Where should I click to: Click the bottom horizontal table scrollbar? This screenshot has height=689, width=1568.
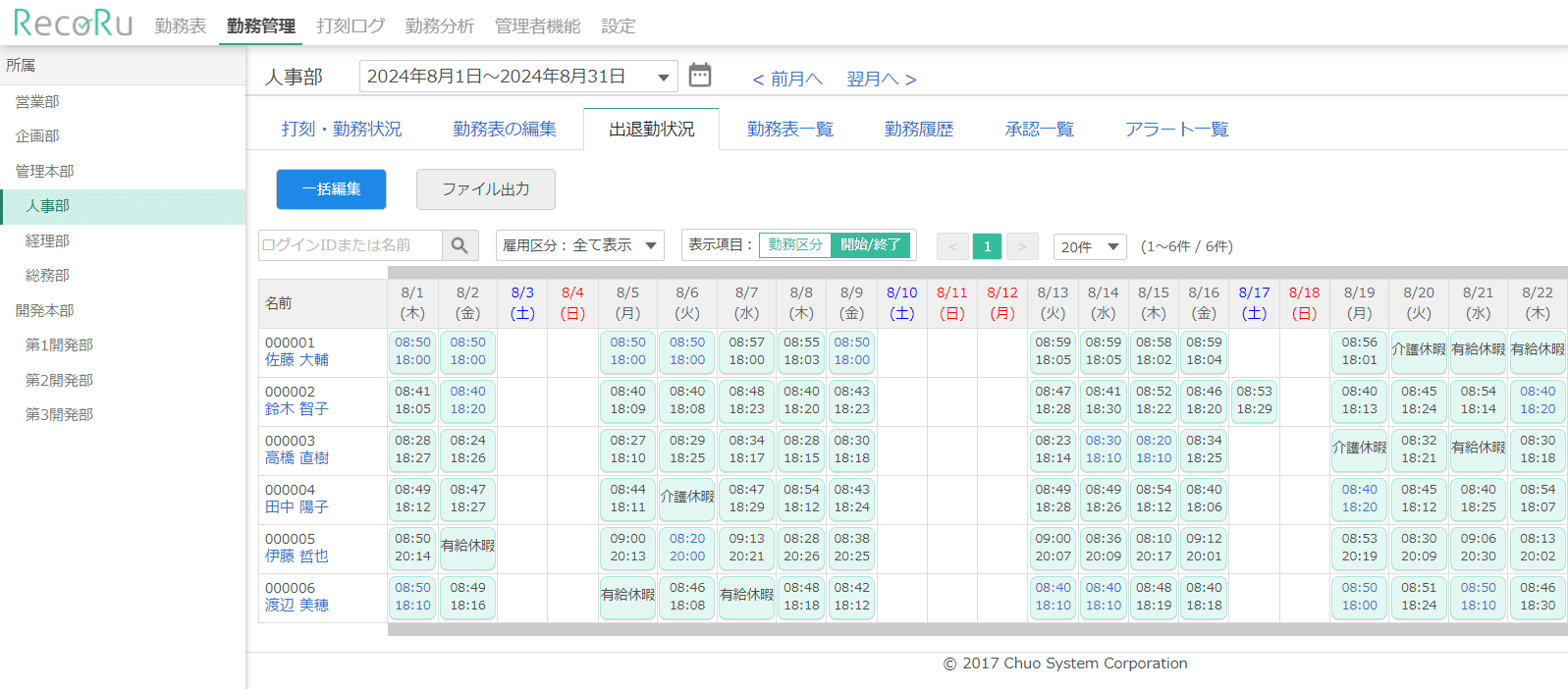point(977,629)
